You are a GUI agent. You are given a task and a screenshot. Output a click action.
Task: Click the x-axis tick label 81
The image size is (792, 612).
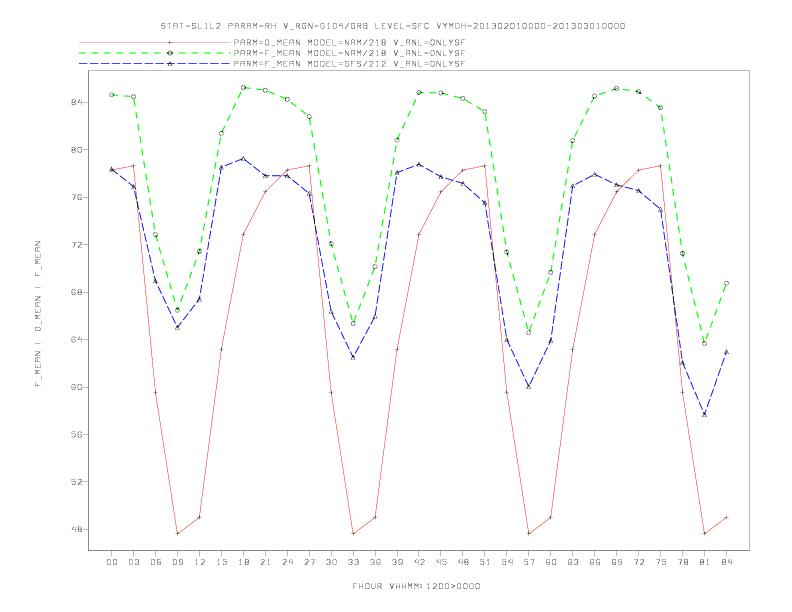click(x=705, y=562)
